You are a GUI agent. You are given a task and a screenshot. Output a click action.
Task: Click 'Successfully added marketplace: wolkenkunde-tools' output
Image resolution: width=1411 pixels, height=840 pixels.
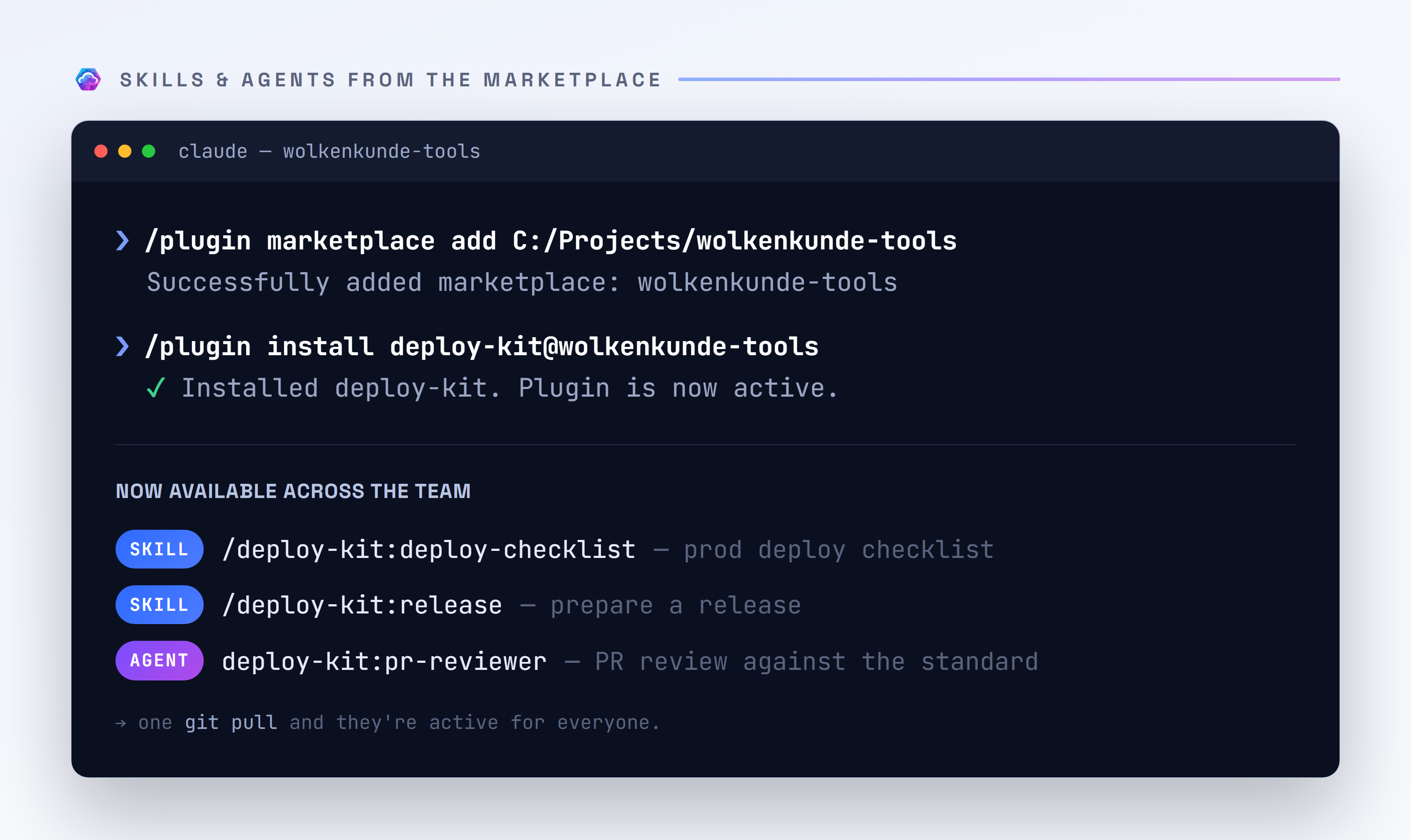pos(522,282)
